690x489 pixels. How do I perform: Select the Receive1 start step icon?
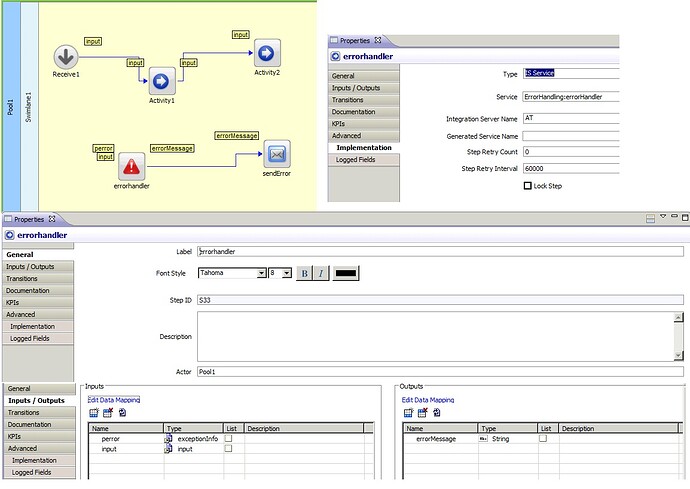pyautogui.click(x=66, y=57)
